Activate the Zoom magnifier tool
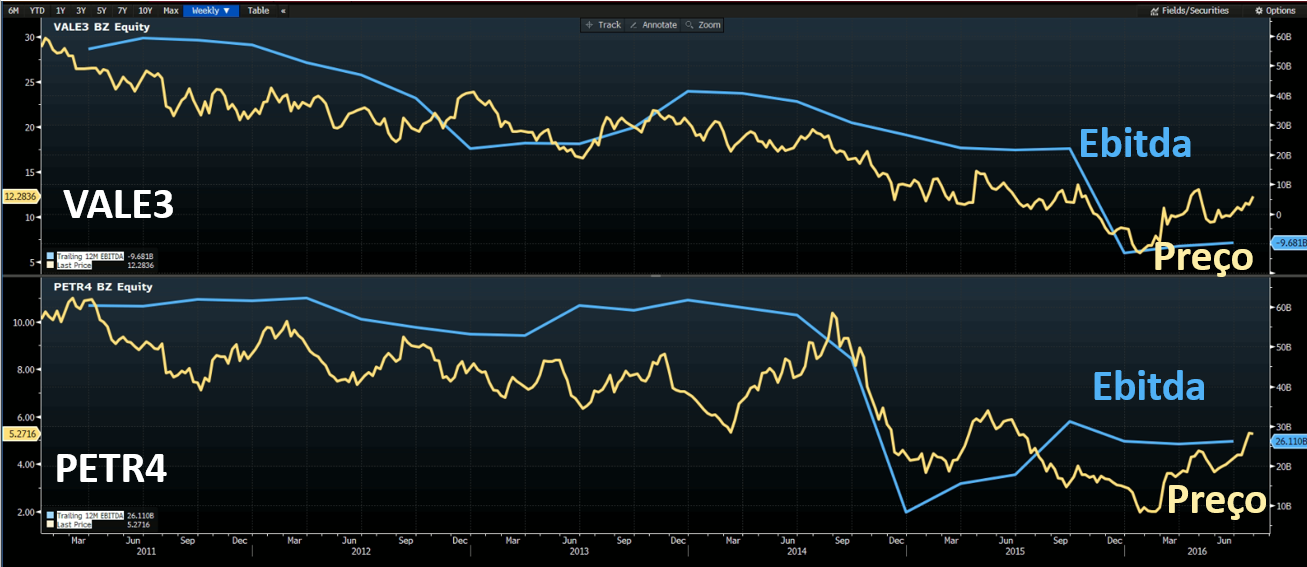This screenshot has height=567, width=1307. click(x=703, y=24)
